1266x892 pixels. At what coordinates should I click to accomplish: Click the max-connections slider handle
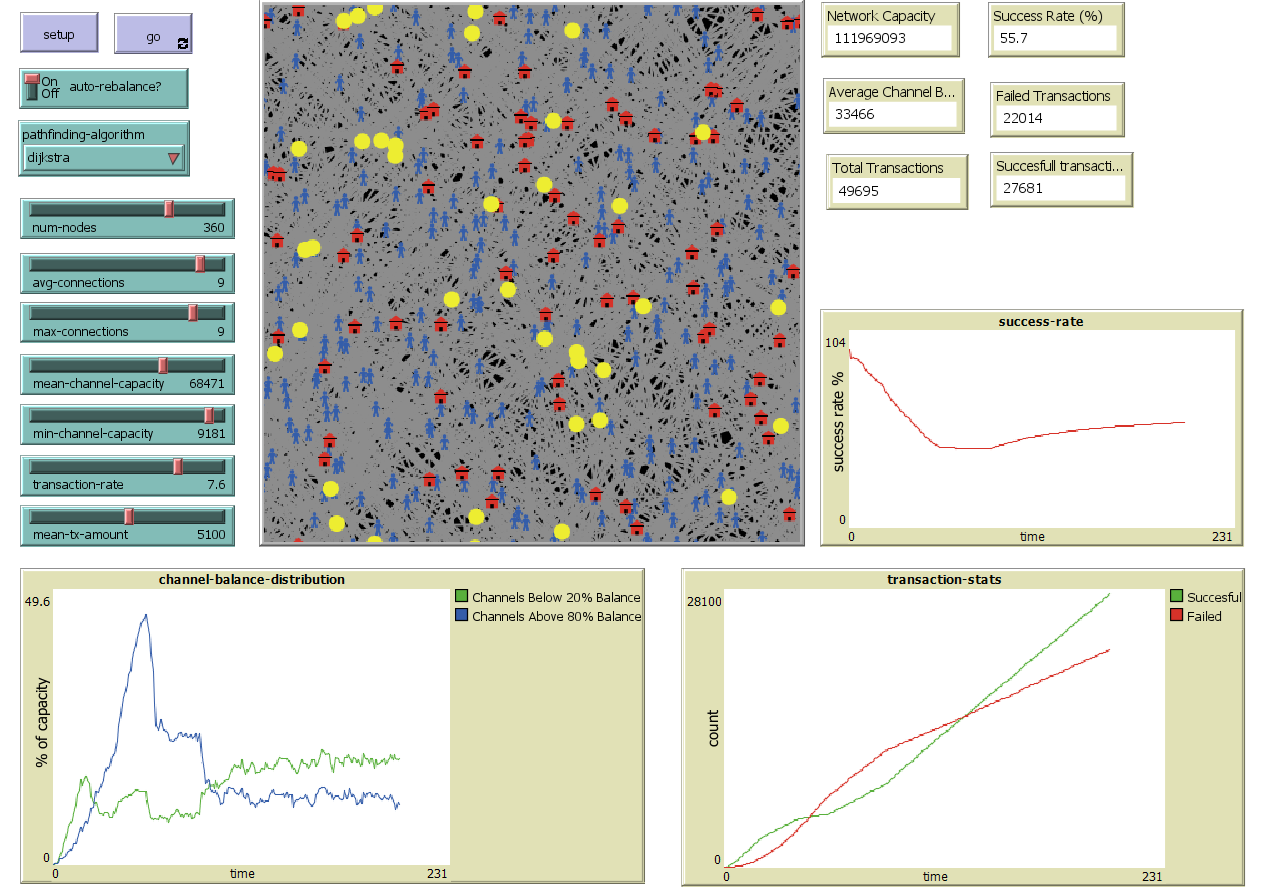(x=193, y=312)
